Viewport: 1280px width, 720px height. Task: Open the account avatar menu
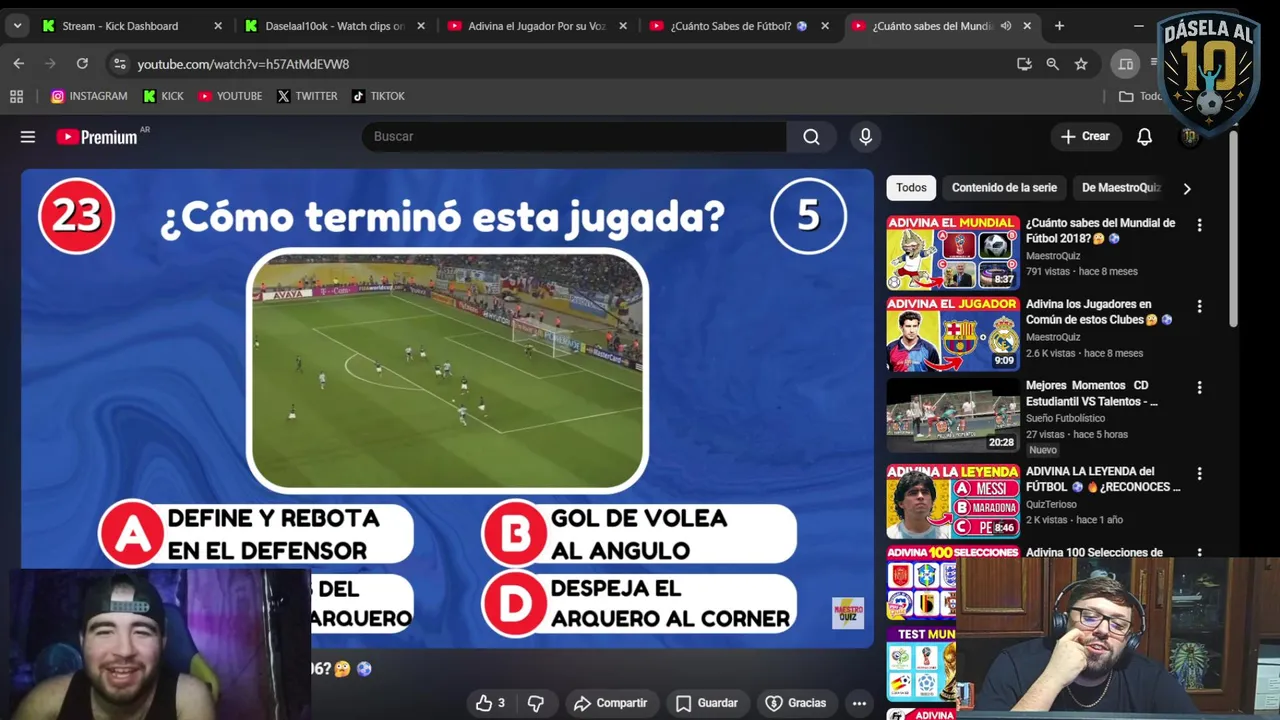click(1189, 136)
